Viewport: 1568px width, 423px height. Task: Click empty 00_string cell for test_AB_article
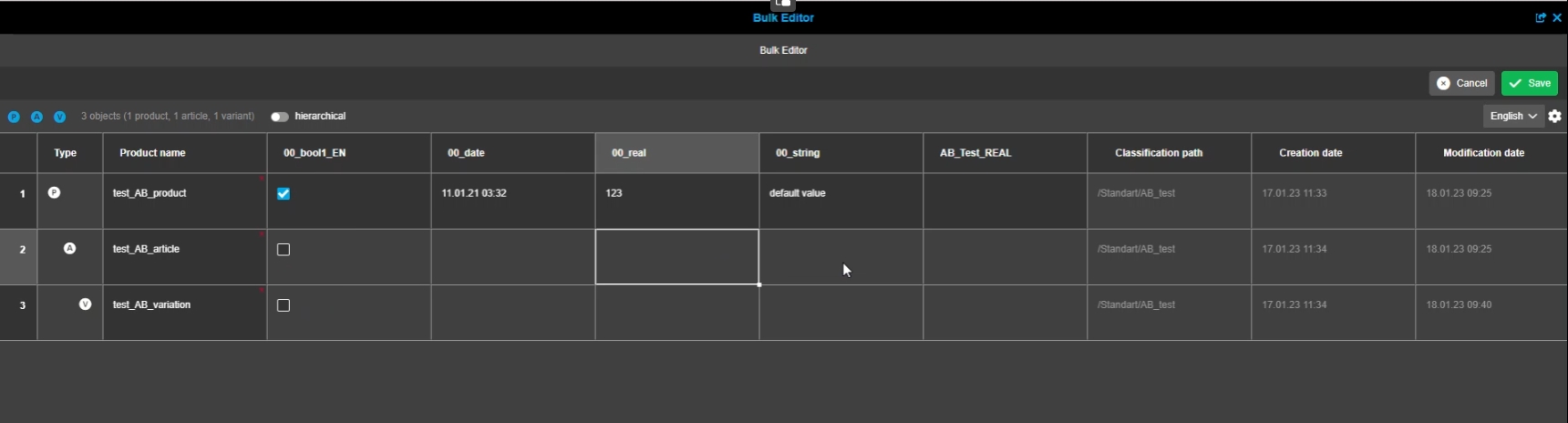tap(841, 257)
